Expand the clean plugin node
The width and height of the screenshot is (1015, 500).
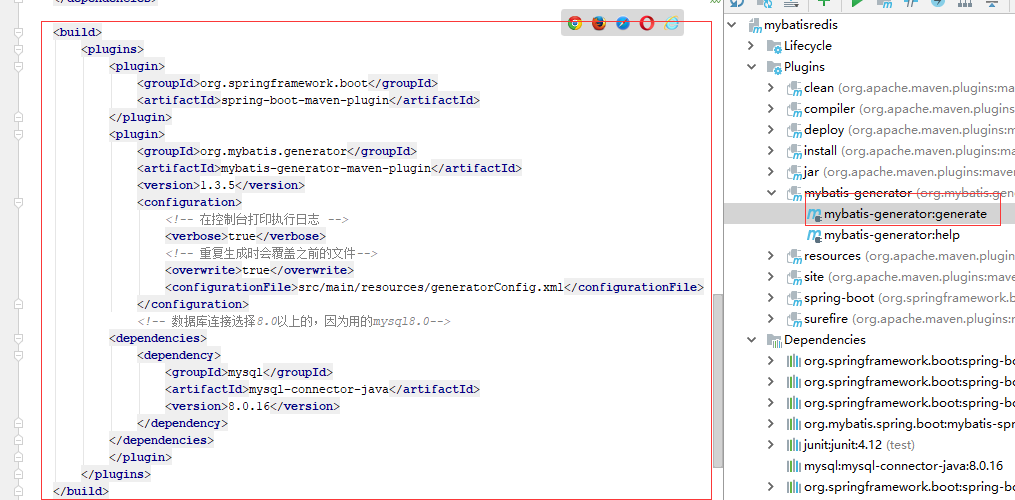click(770, 88)
